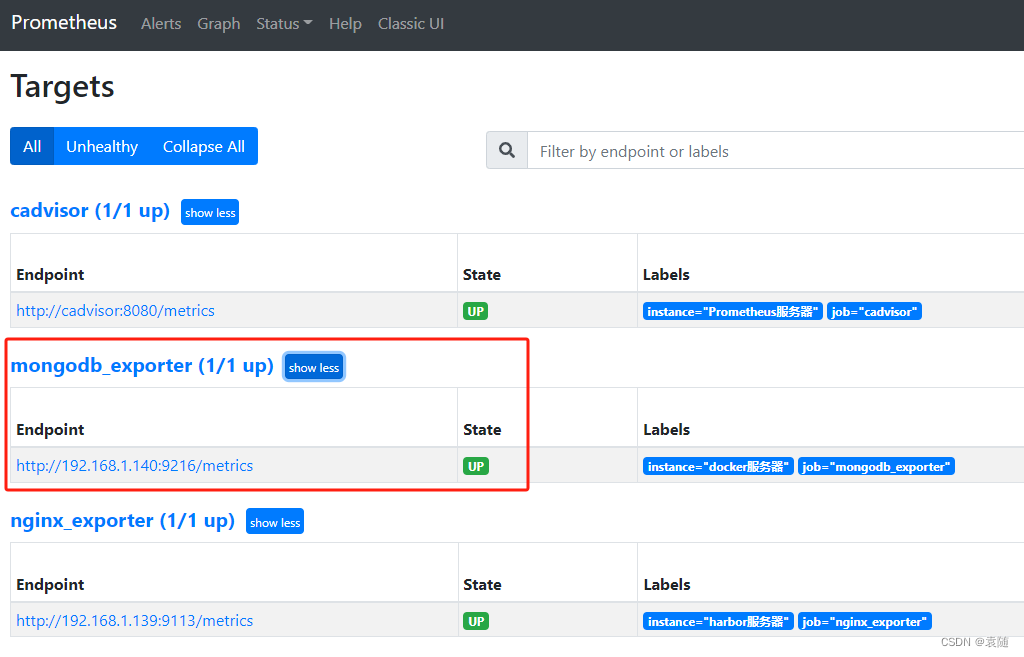The height and width of the screenshot is (657, 1024).
Task: Open the cadvisor metrics endpoint link
Action: (x=115, y=310)
